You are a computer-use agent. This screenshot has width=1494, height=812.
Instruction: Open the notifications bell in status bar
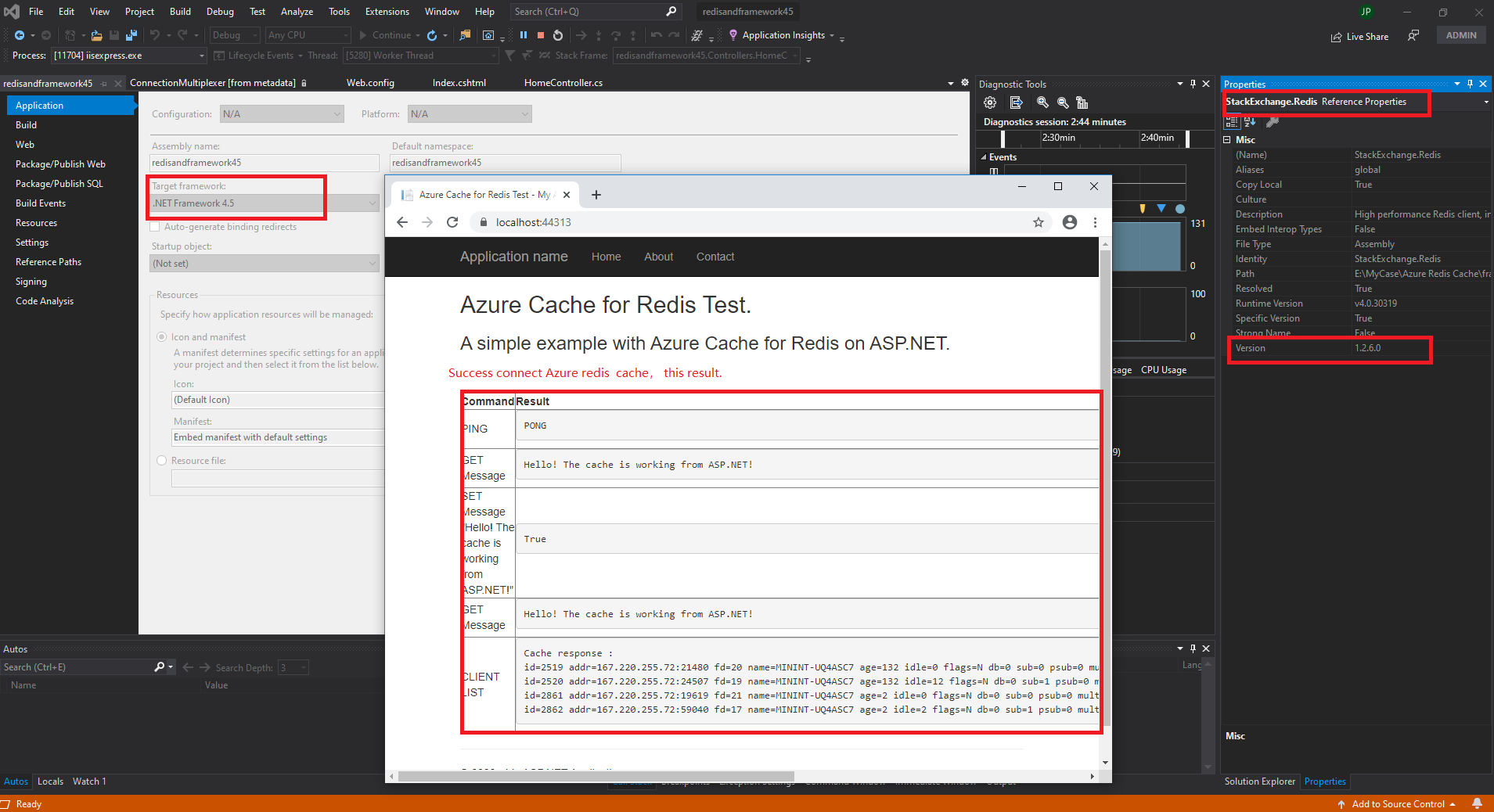tap(1478, 803)
